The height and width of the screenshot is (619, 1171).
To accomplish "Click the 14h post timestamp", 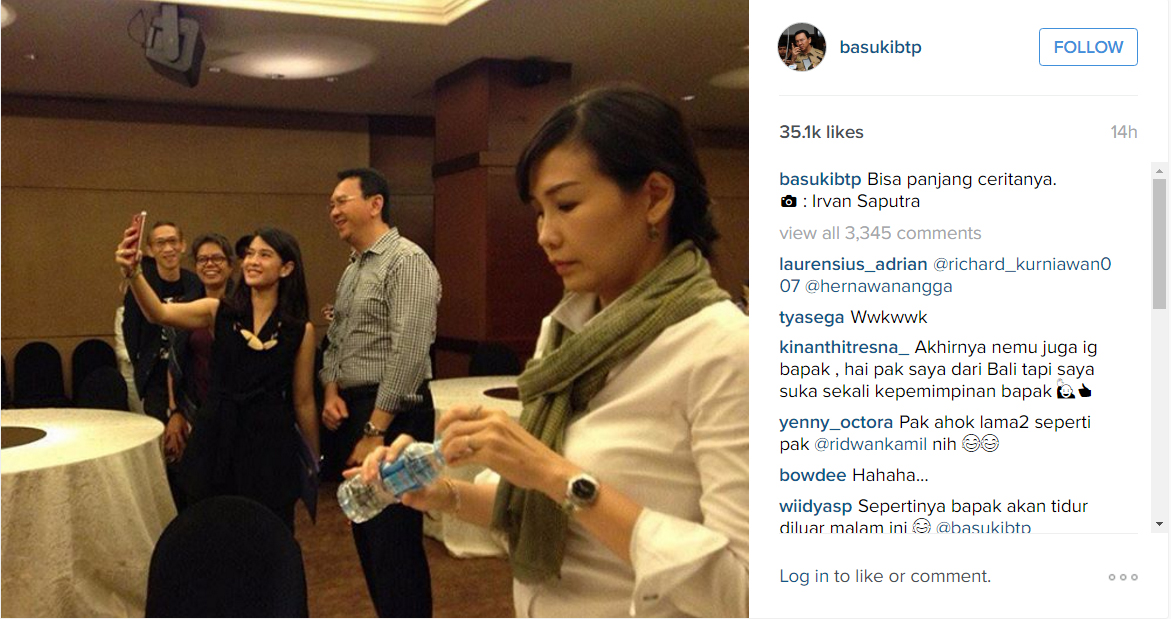I will point(1124,132).
